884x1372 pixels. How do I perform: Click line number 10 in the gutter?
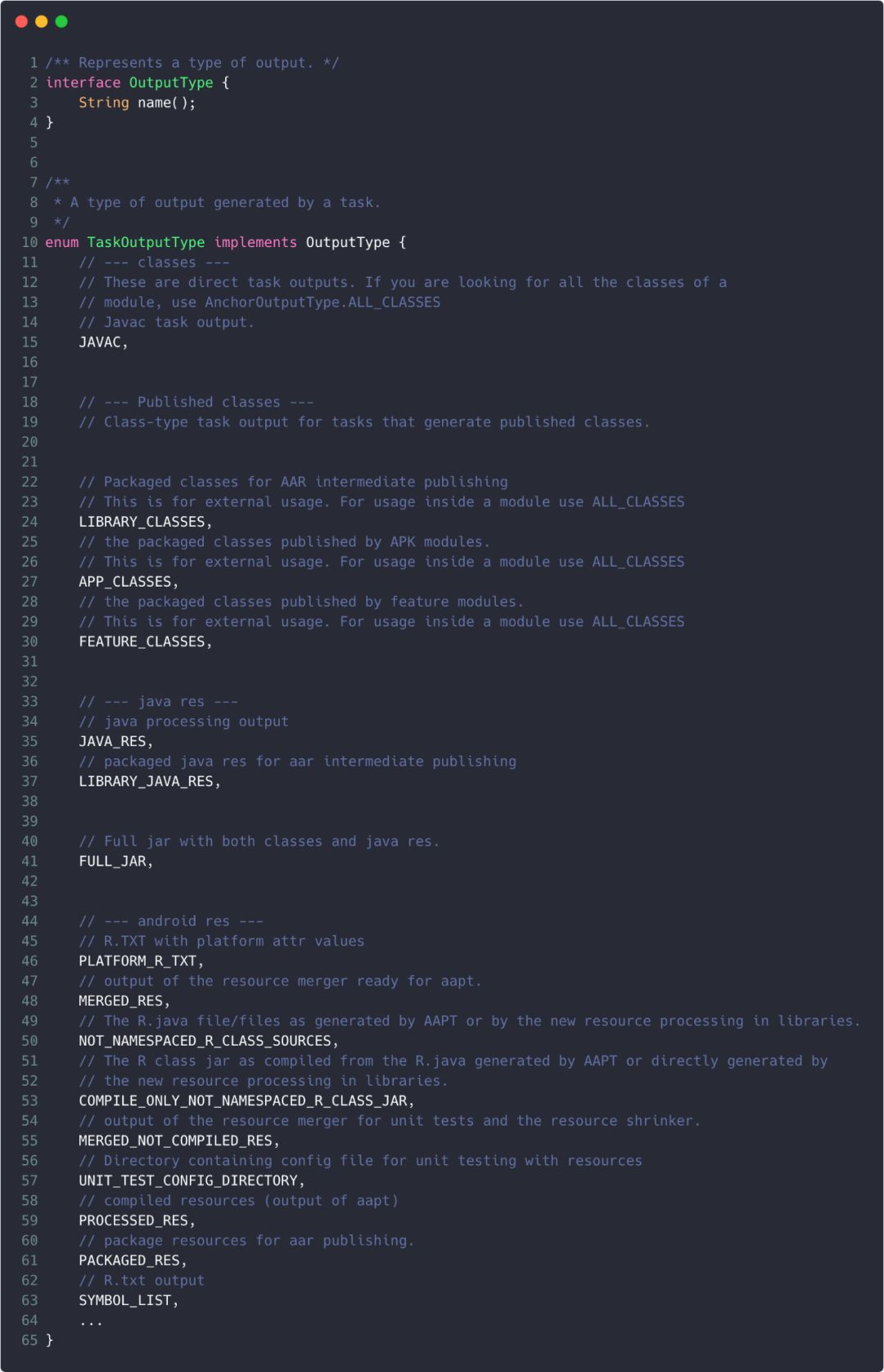(29, 242)
